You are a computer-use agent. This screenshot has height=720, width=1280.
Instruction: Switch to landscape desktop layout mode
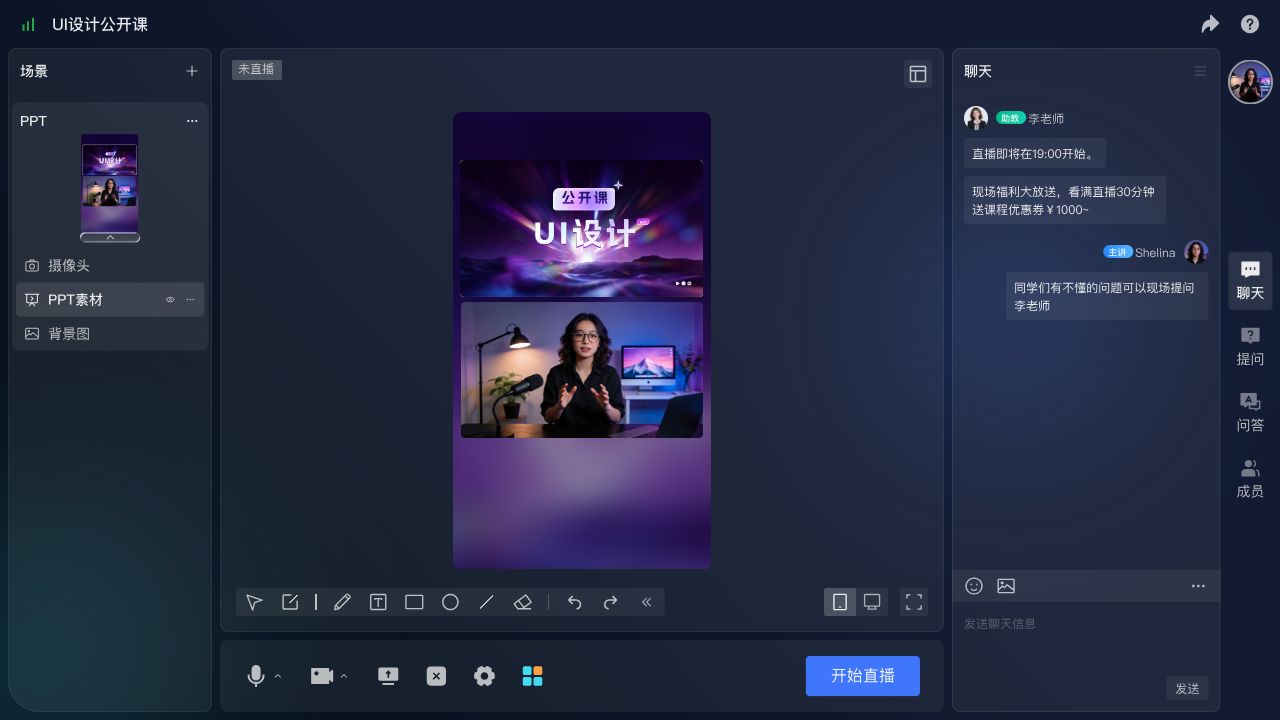(x=872, y=602)
